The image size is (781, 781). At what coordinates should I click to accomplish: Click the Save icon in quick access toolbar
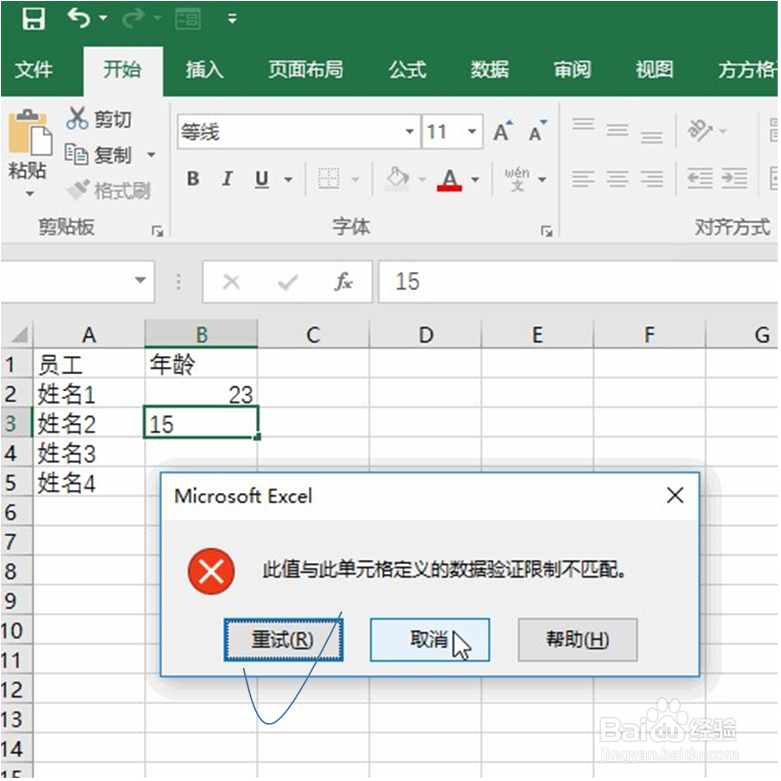[x=33, y=18]
